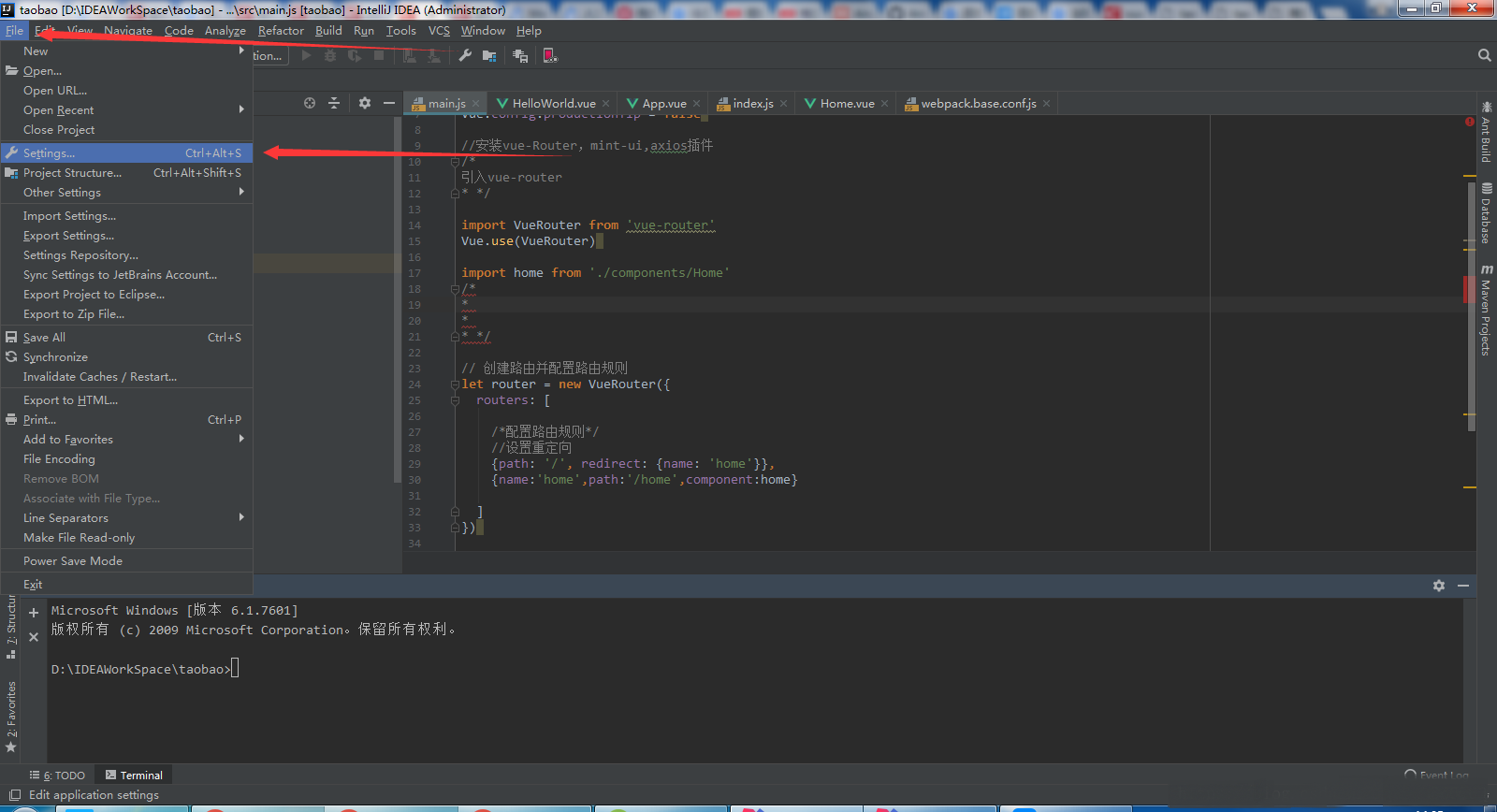The width and height of the screenshot is (1497, 812).
Task: Open the TODO tool window button
Action: (58, 776)
